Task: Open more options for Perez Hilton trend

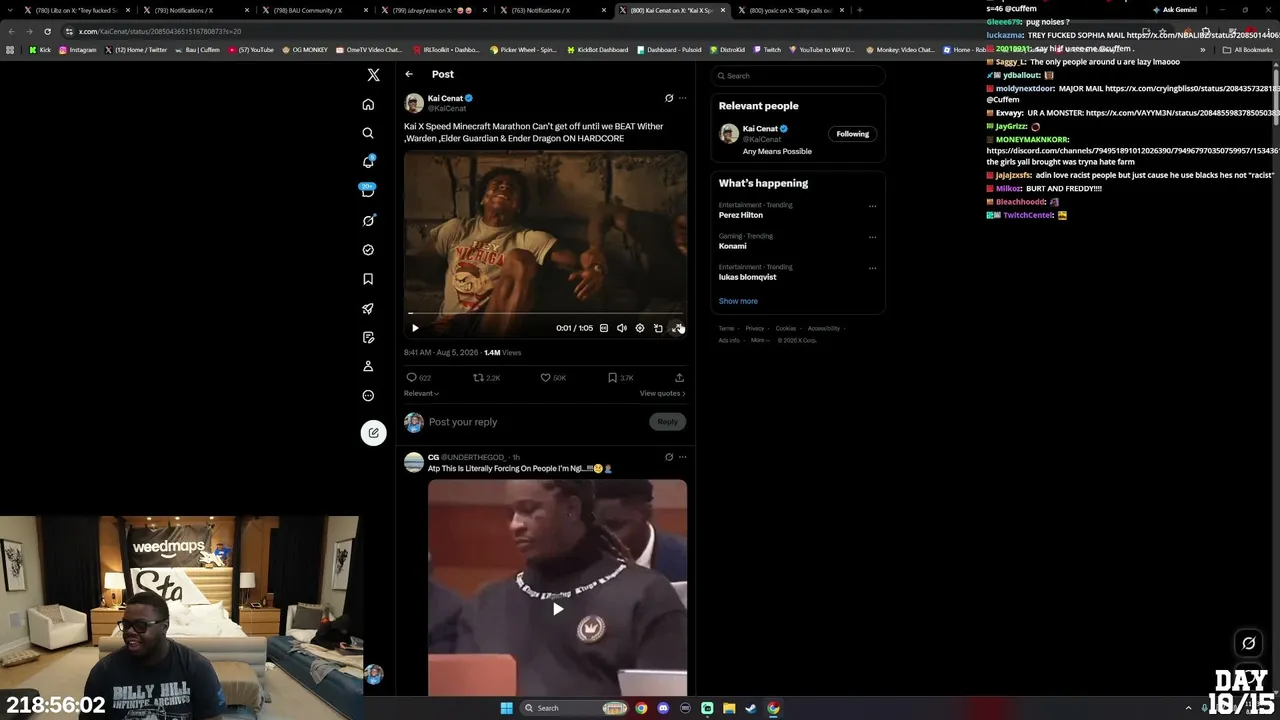Action: pyautogui.click(x=872, y=207)
